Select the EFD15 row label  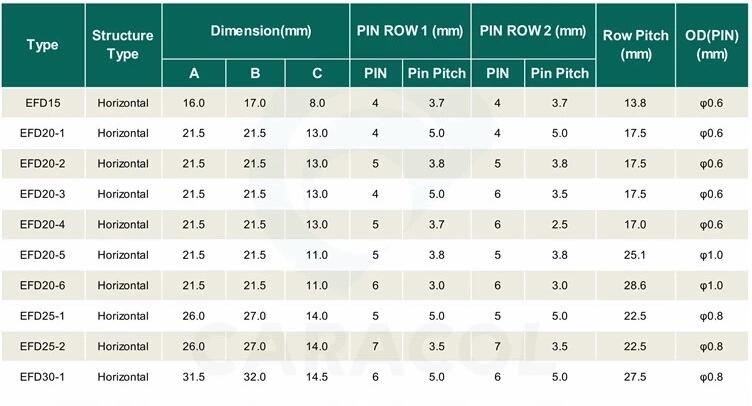pyautogui.click(x=43, y=103)
